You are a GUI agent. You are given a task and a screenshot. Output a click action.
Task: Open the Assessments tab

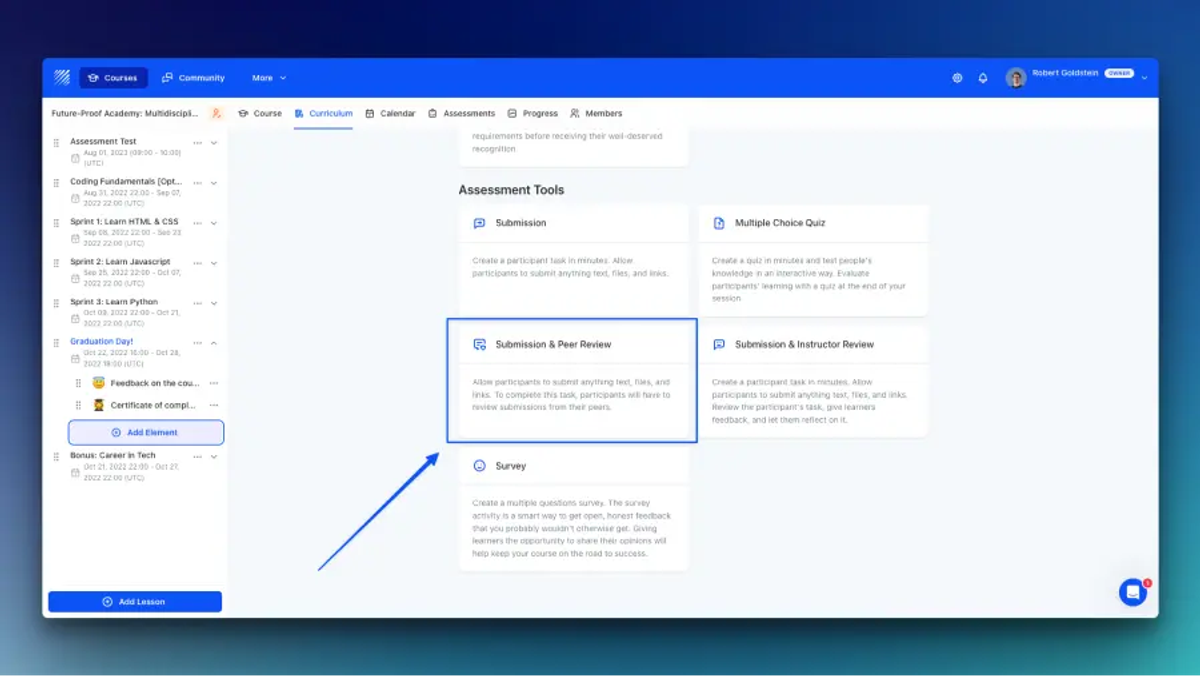[461, 114]
